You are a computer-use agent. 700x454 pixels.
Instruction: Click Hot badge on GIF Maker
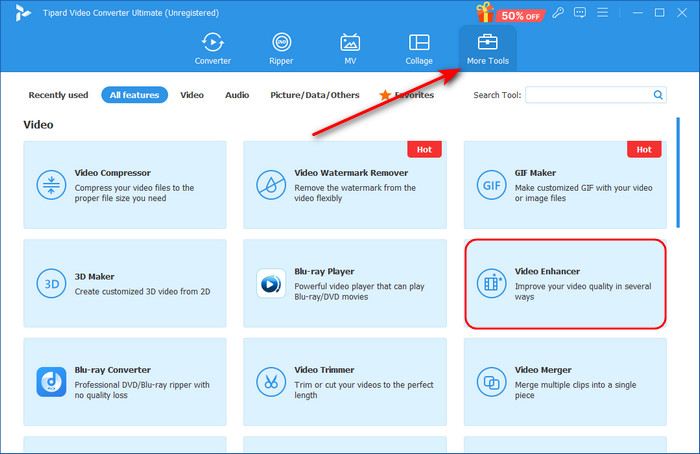(644, 150)
